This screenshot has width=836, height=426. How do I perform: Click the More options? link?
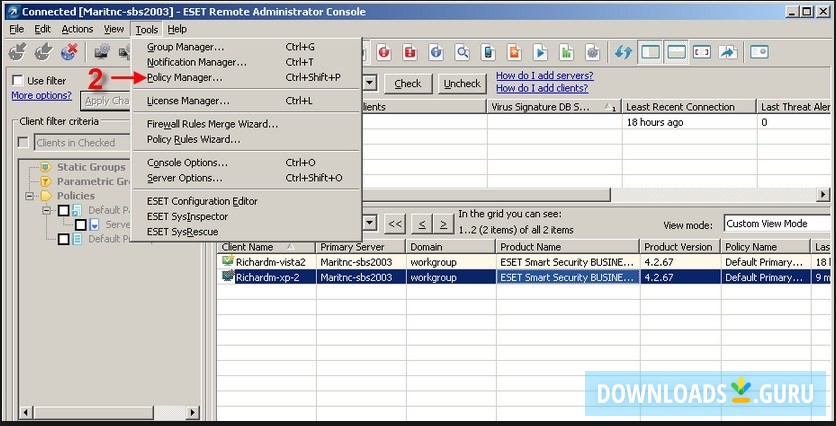coord(42,95)
